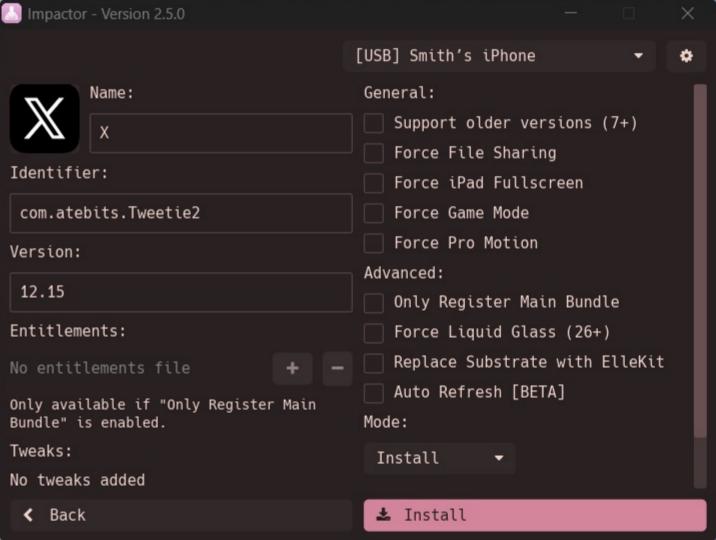Turn on Force Pro Motion
The width and height of the screenshot is (716, 540).
(x=374, y=243)
